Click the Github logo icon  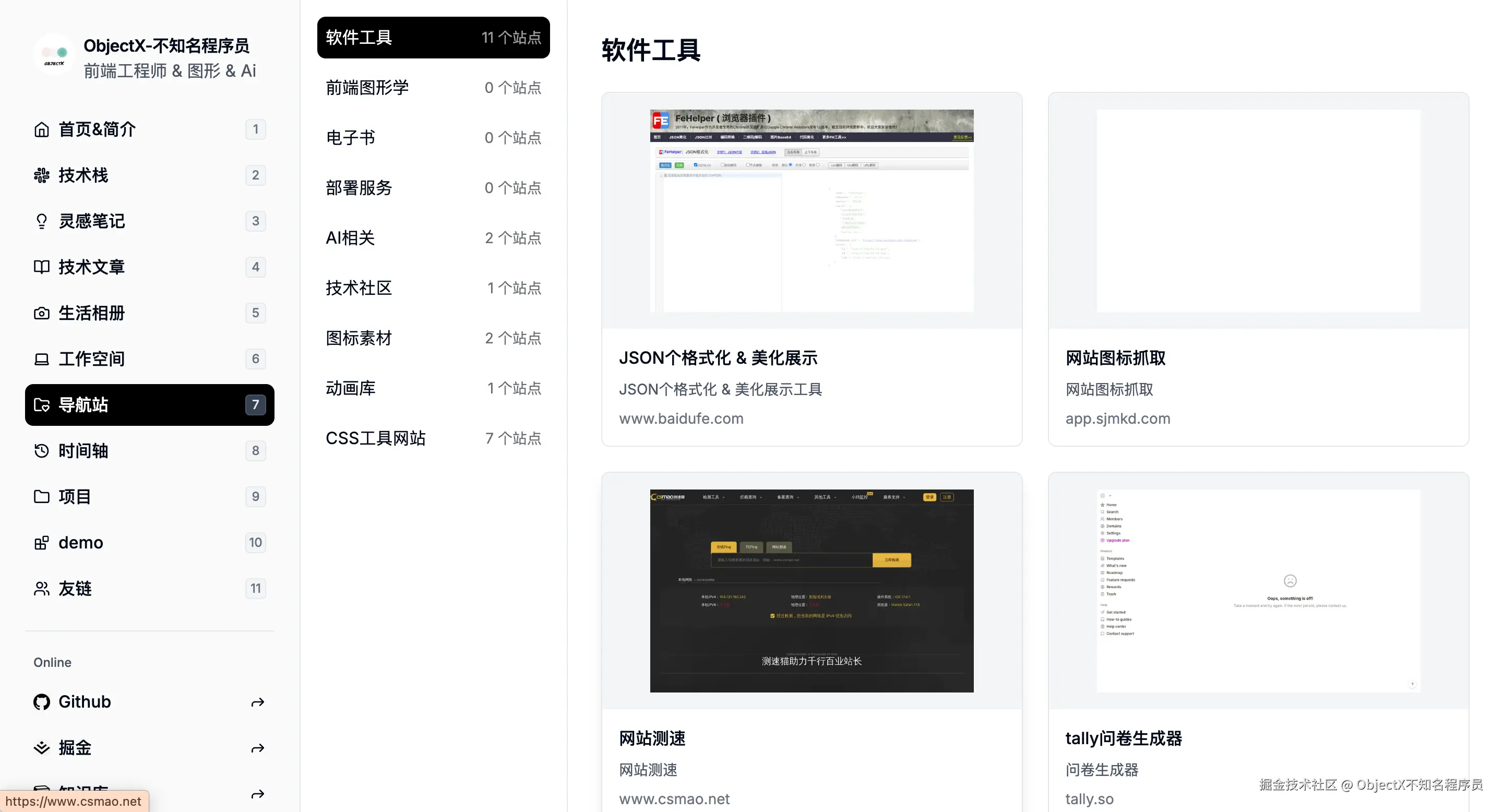click(41, 702)
